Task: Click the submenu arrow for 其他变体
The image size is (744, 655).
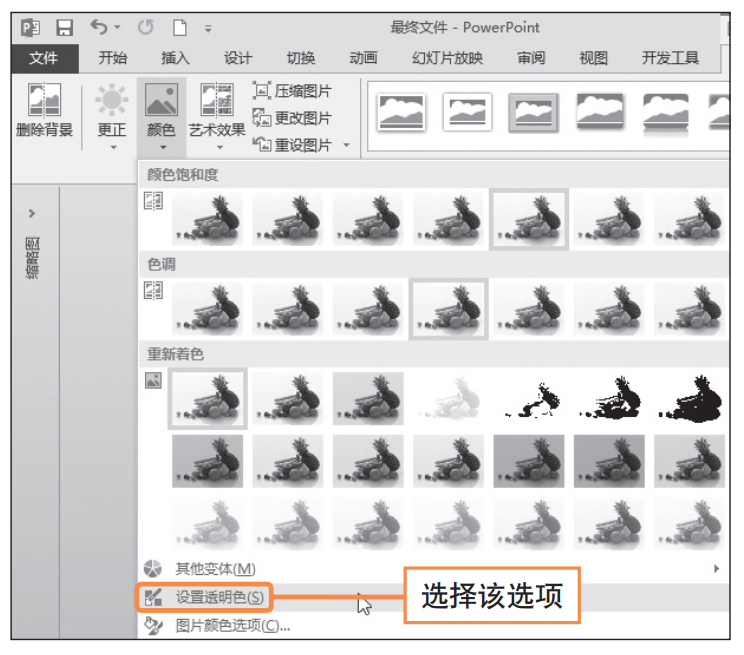Action: coord(716,568)
